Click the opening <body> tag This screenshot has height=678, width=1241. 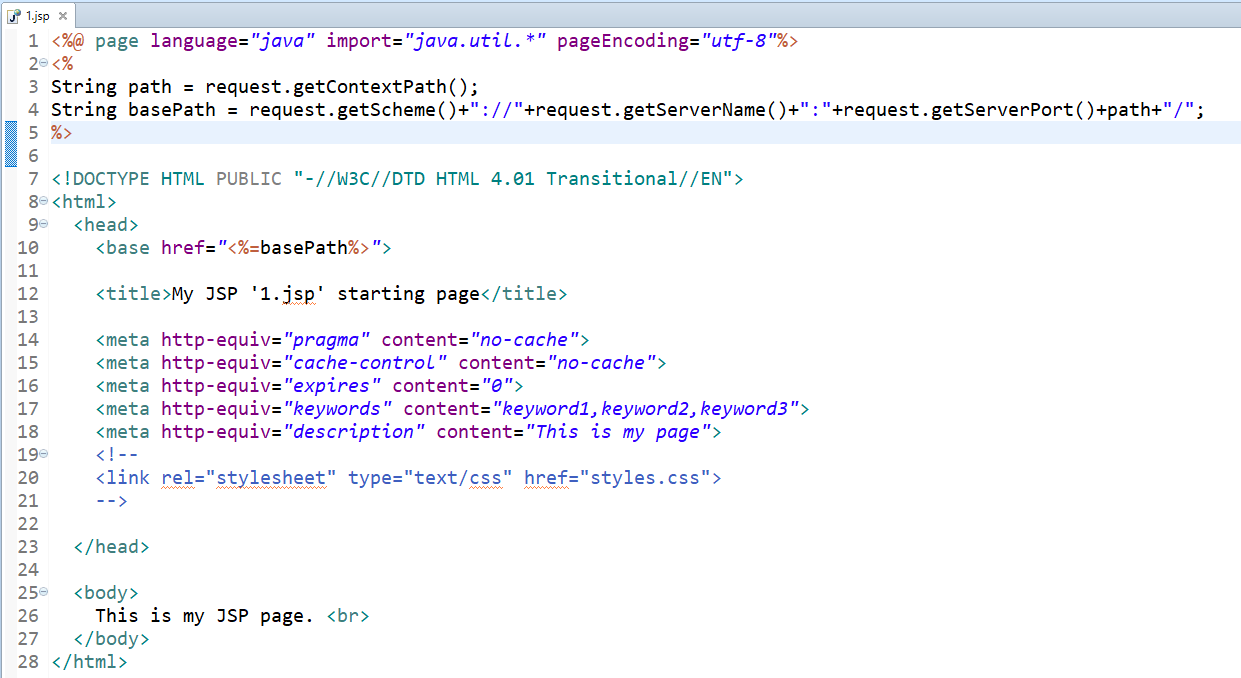click(106, 593)
